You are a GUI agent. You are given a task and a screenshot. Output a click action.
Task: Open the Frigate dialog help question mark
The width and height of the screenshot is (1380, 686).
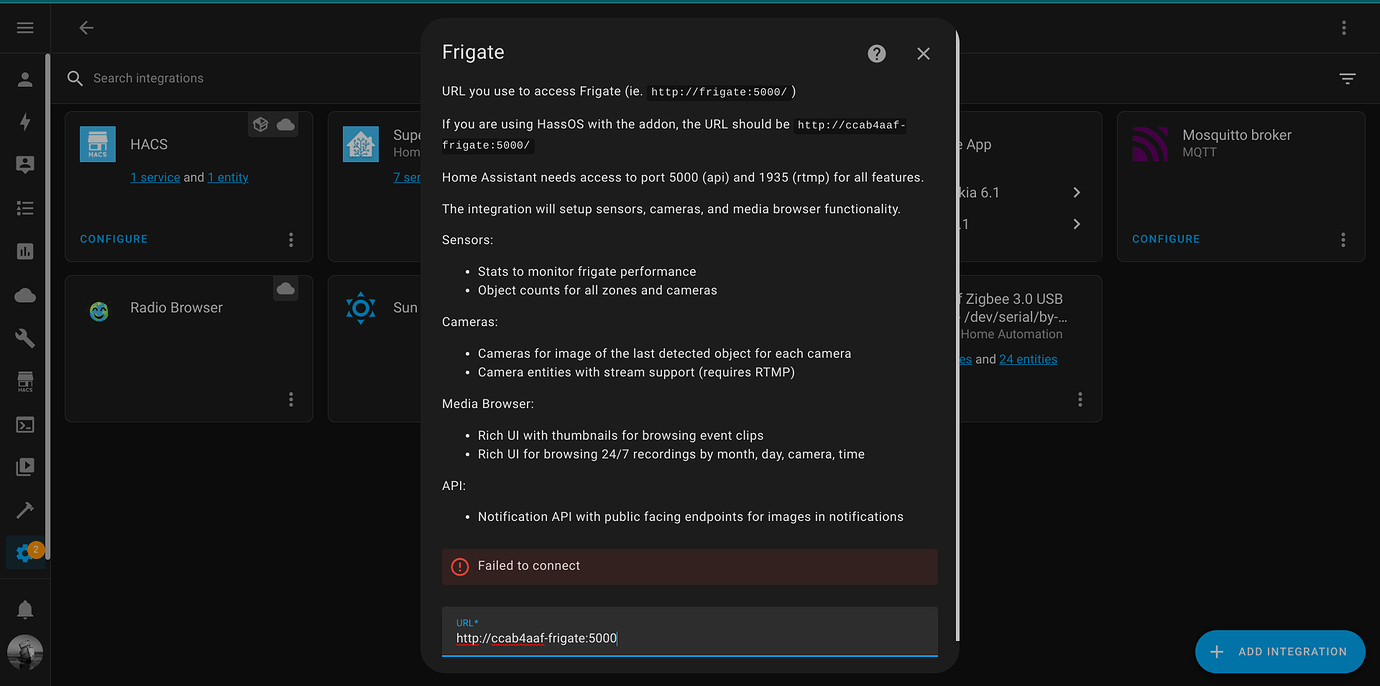coord(876,53)
